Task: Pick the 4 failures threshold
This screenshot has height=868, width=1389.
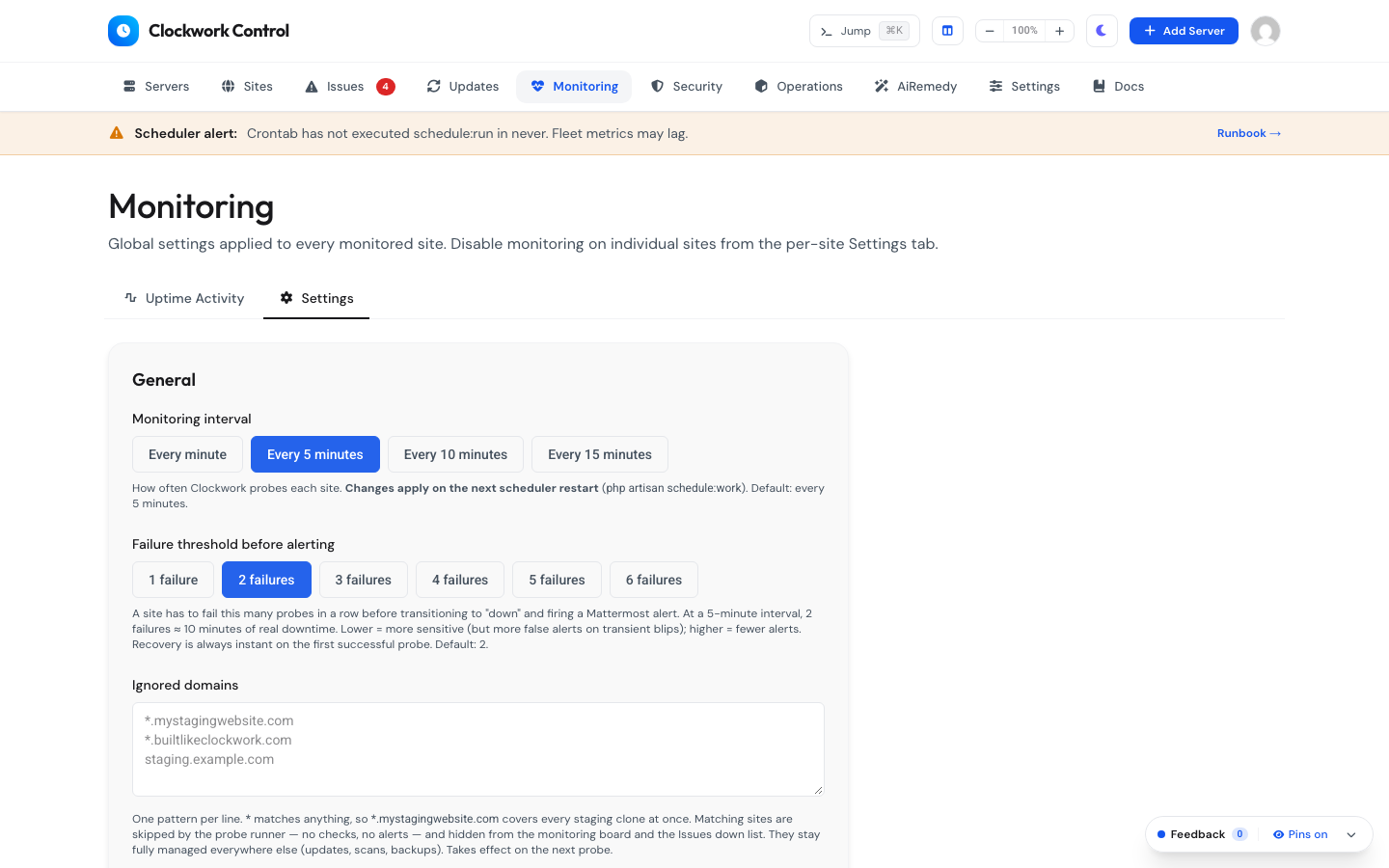Action: (460, 580)
